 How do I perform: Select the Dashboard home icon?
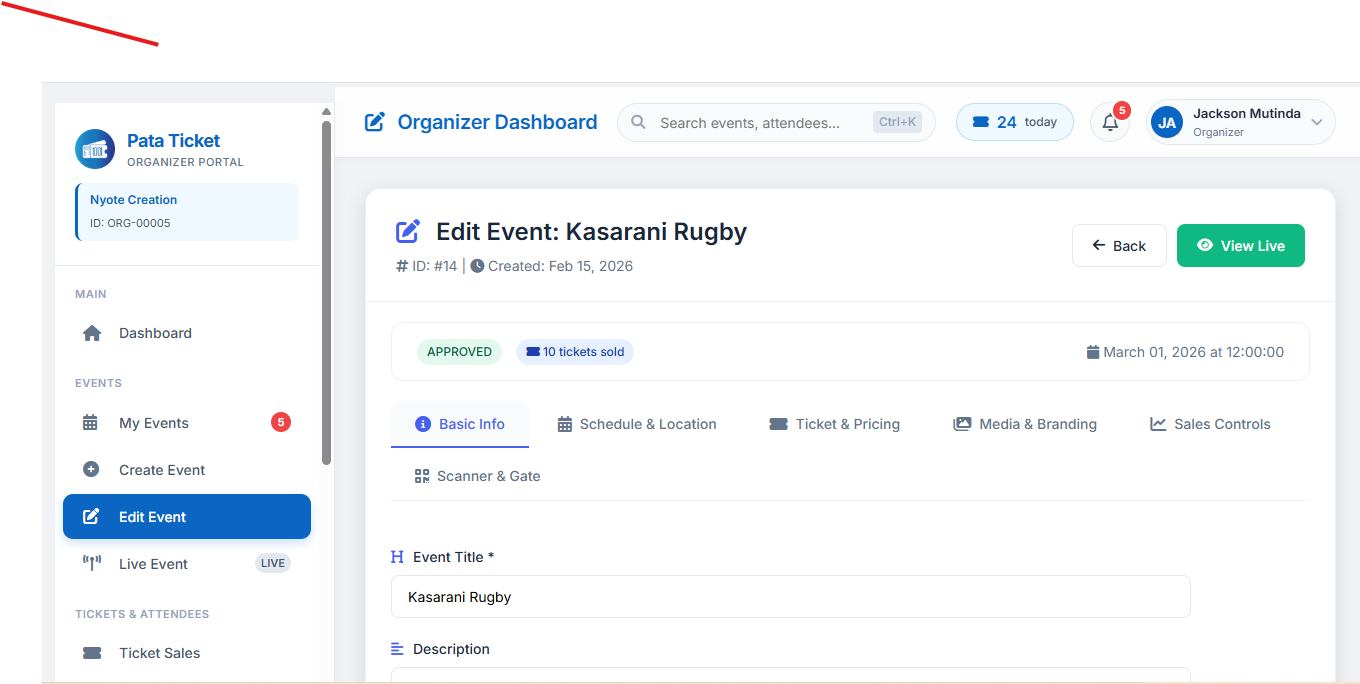click(x=92, y=332)
